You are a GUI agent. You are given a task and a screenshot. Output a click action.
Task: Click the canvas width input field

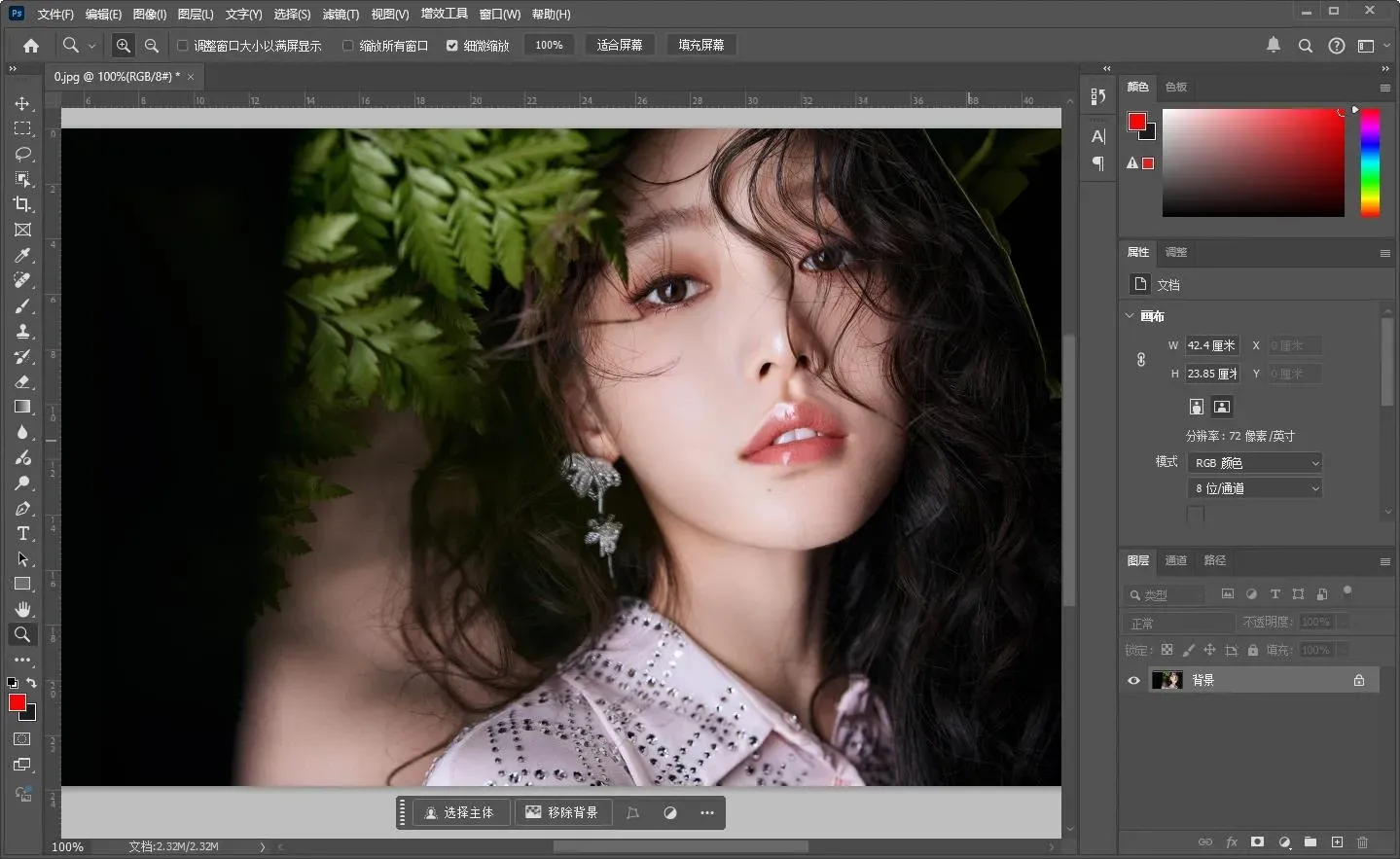[1211, 345]
